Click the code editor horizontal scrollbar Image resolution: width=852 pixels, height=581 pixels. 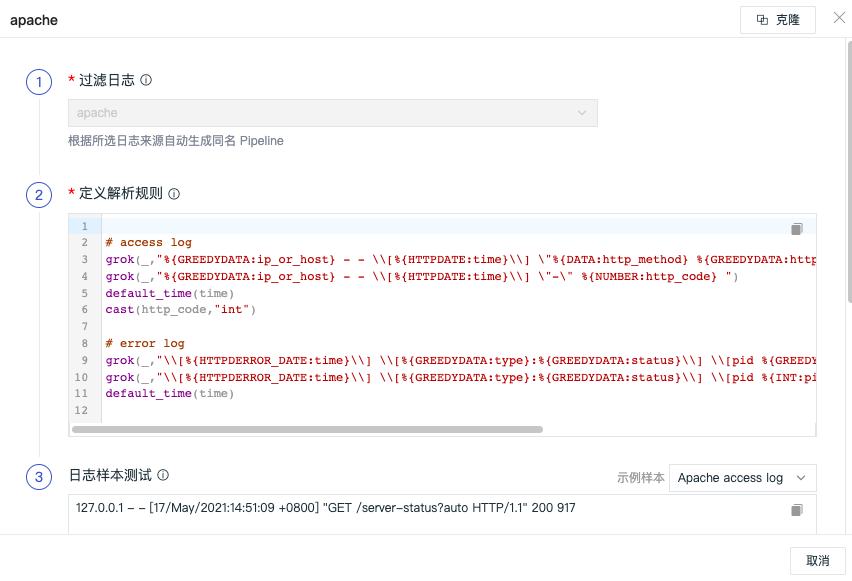click(307, 429)
